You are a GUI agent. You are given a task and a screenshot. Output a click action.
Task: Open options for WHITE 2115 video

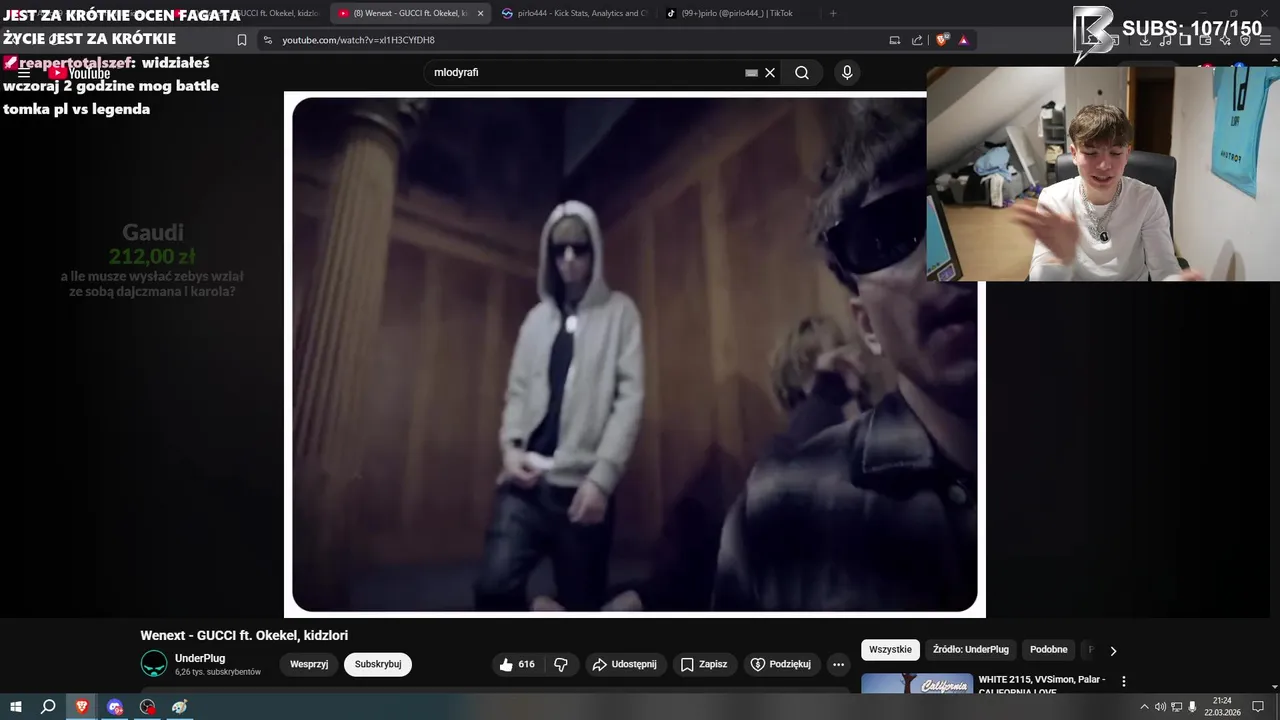point(1123,681)
